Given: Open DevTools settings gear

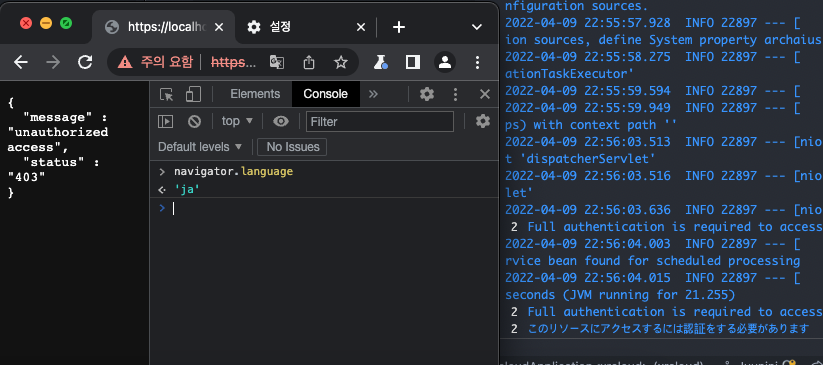Looking at the screenshot, I should click(427, 94).
